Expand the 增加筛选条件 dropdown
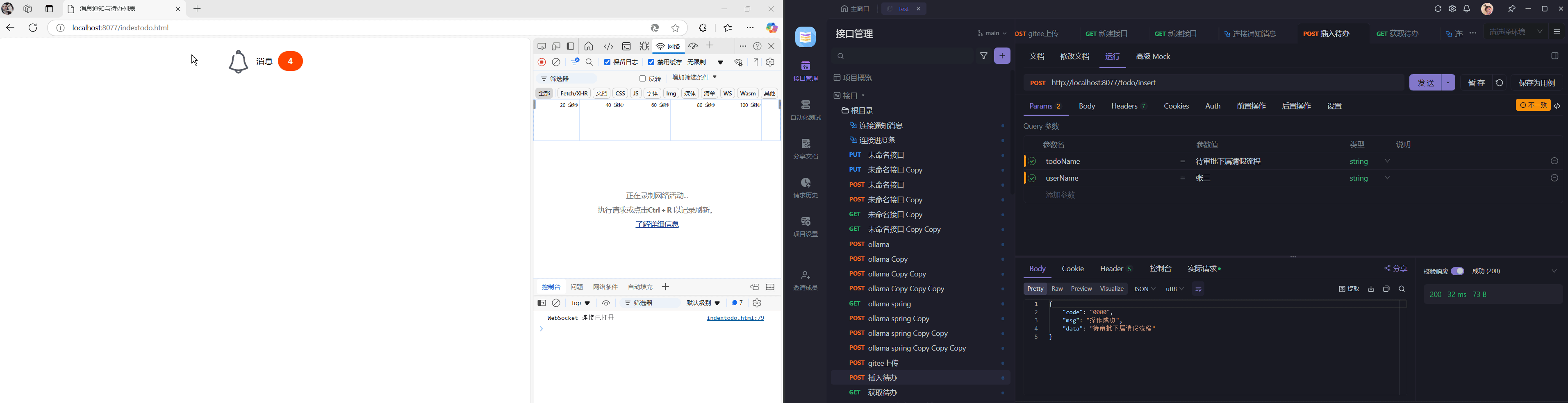 coord(694,78)
